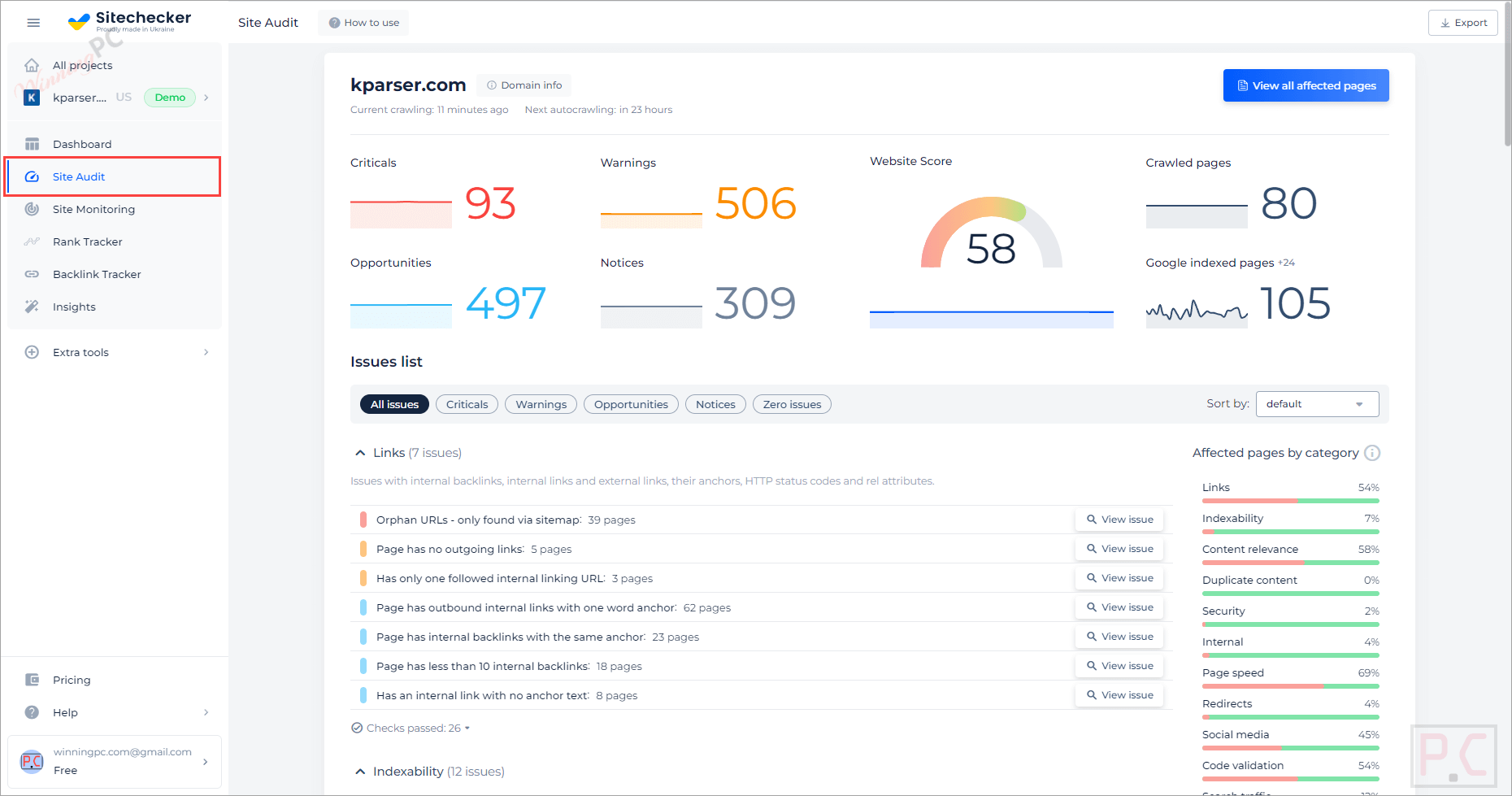1512x796 pixels.
Task: Open the Sort by default dropdown
Action: coord(1317,404)
